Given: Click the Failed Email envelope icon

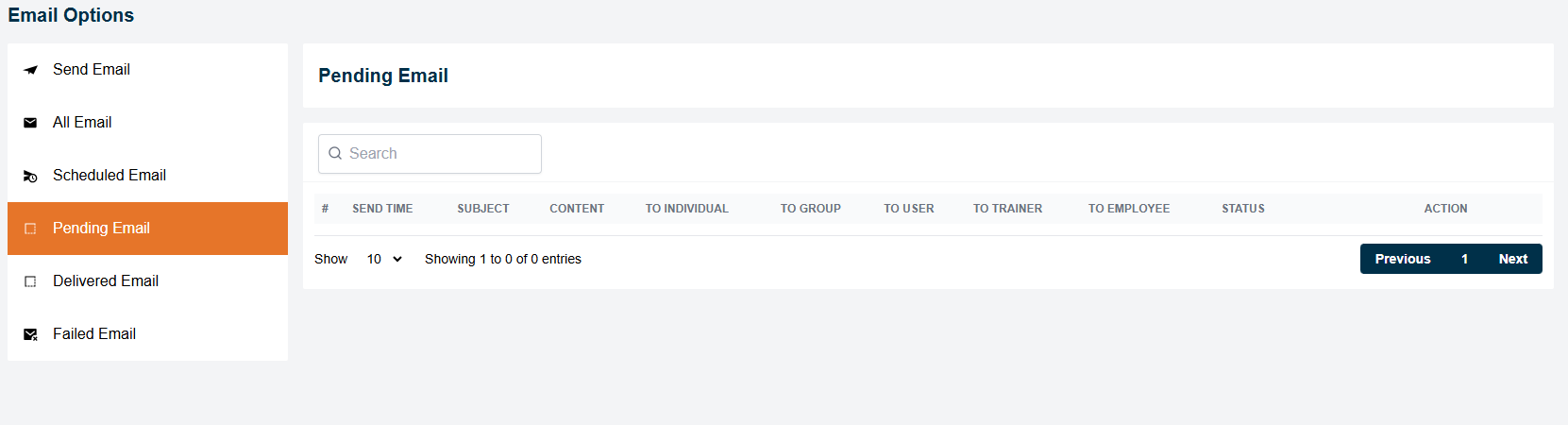Looking at the screenshot, I should tap(30, 334).
